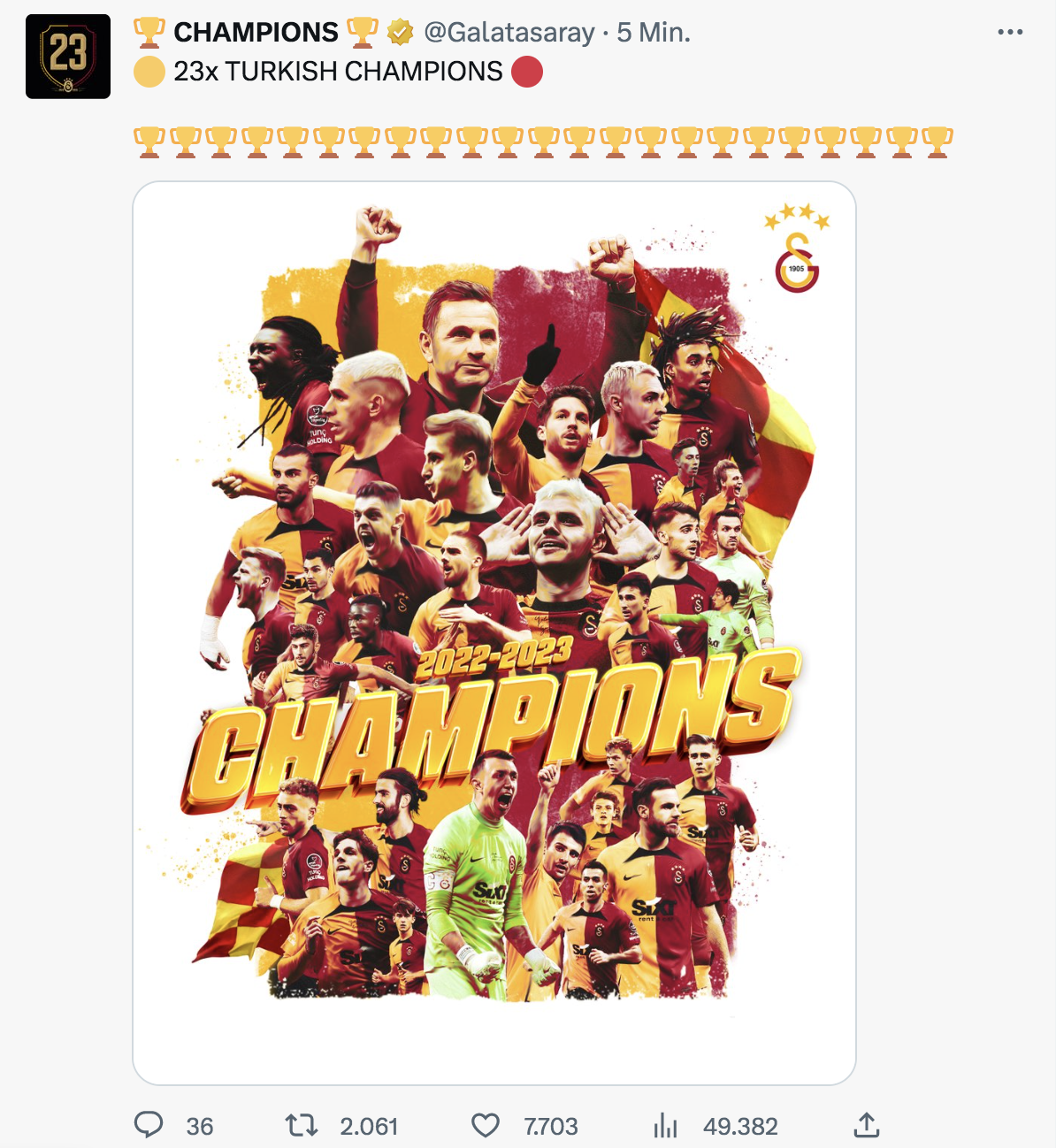Open the tweet via the 5 Min. timestamp
Viewport: 1056px width, 1148px height.
654,33
